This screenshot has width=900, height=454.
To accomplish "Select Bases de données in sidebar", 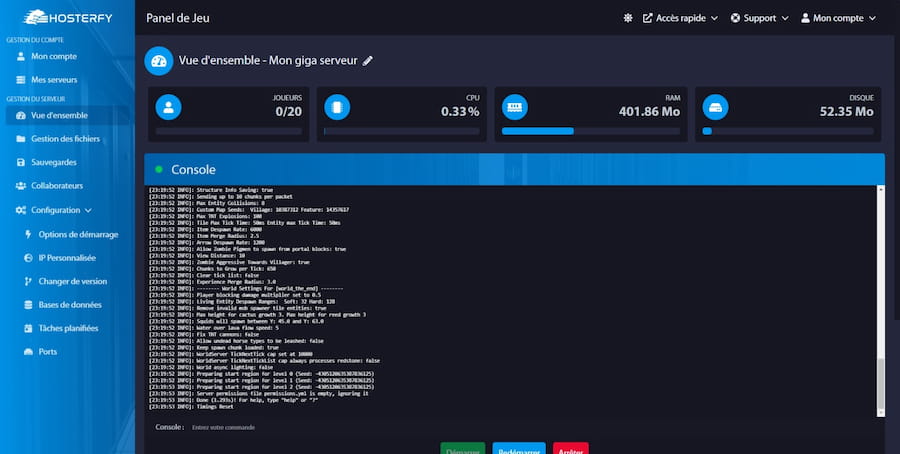I will [70, 305].
